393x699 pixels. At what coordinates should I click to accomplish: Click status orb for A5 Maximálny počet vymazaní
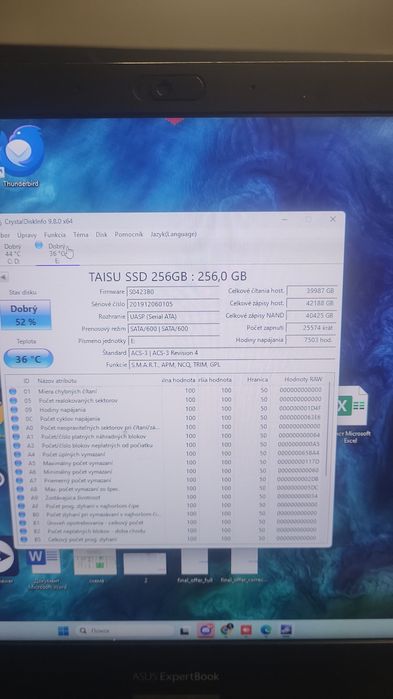coord(18,463)
